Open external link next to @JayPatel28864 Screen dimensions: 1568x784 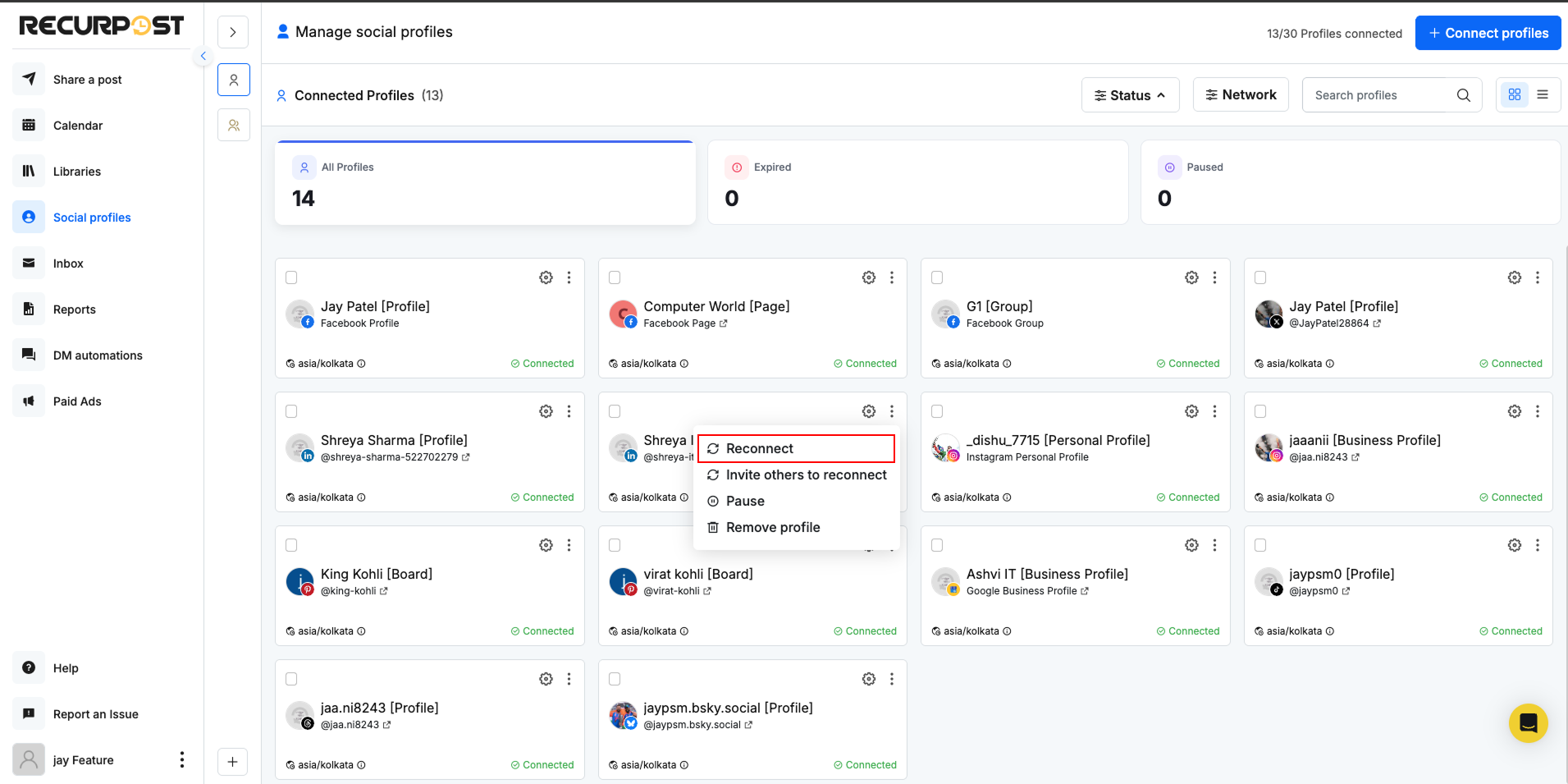click(1377, 323)
